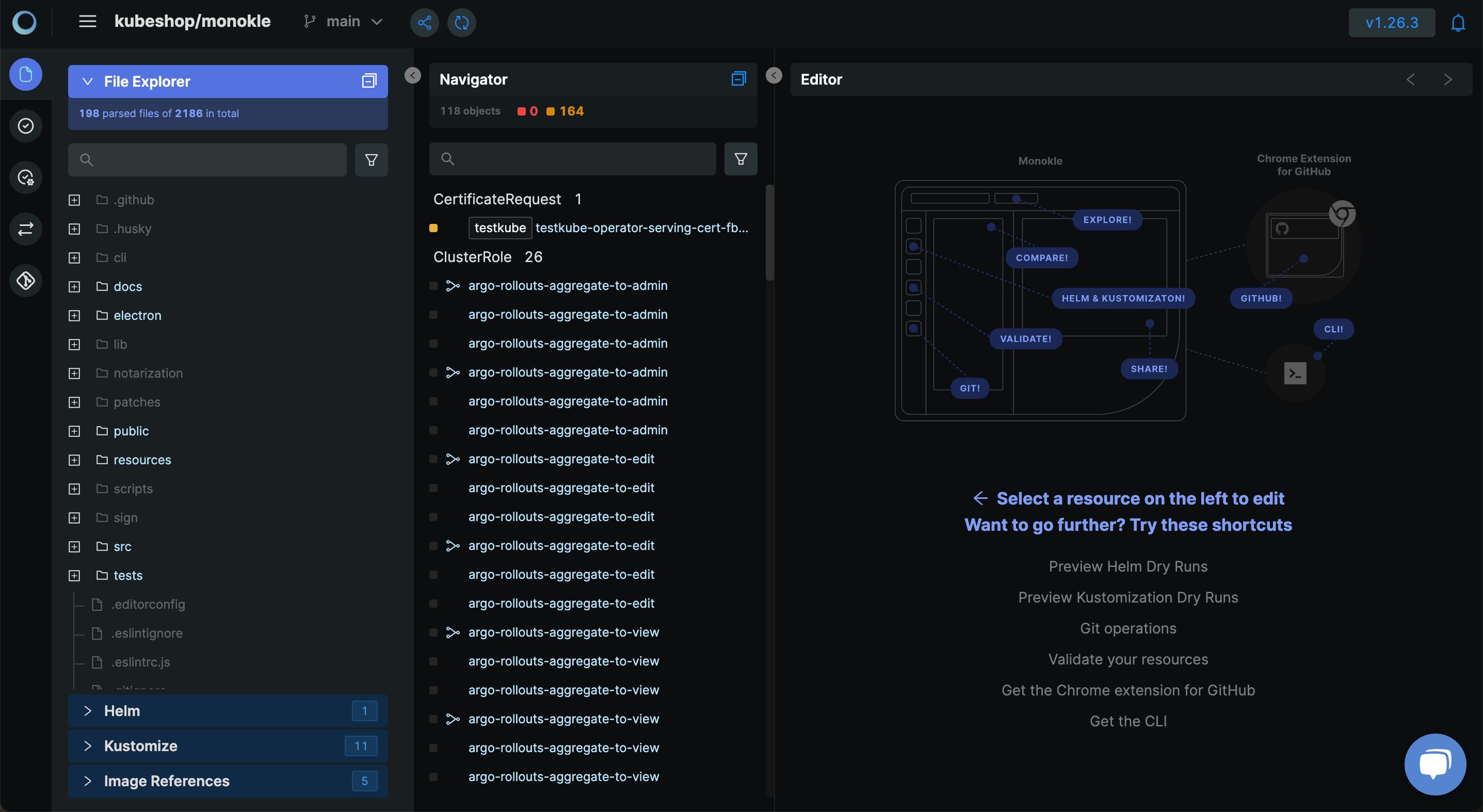
Task: Click the kubeshop/monokle project title
Action: pyautogui.click(x=192, y=21)
